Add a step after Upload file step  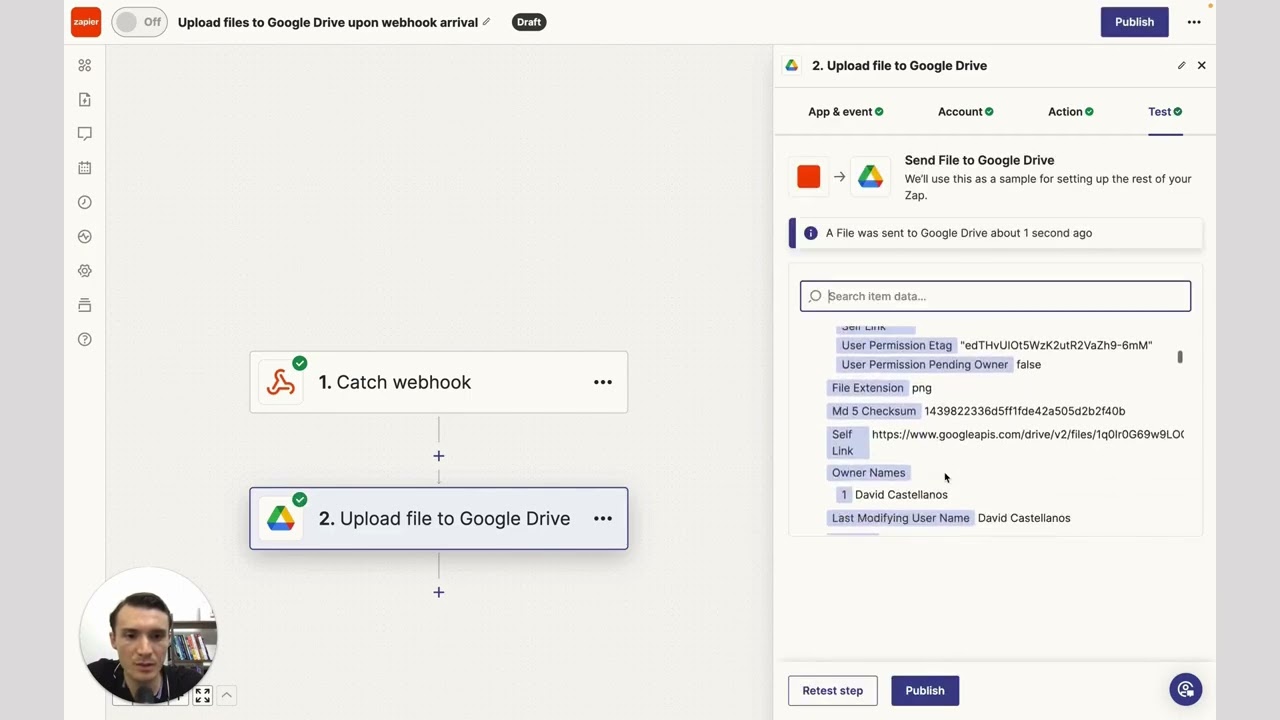[439, 592]
